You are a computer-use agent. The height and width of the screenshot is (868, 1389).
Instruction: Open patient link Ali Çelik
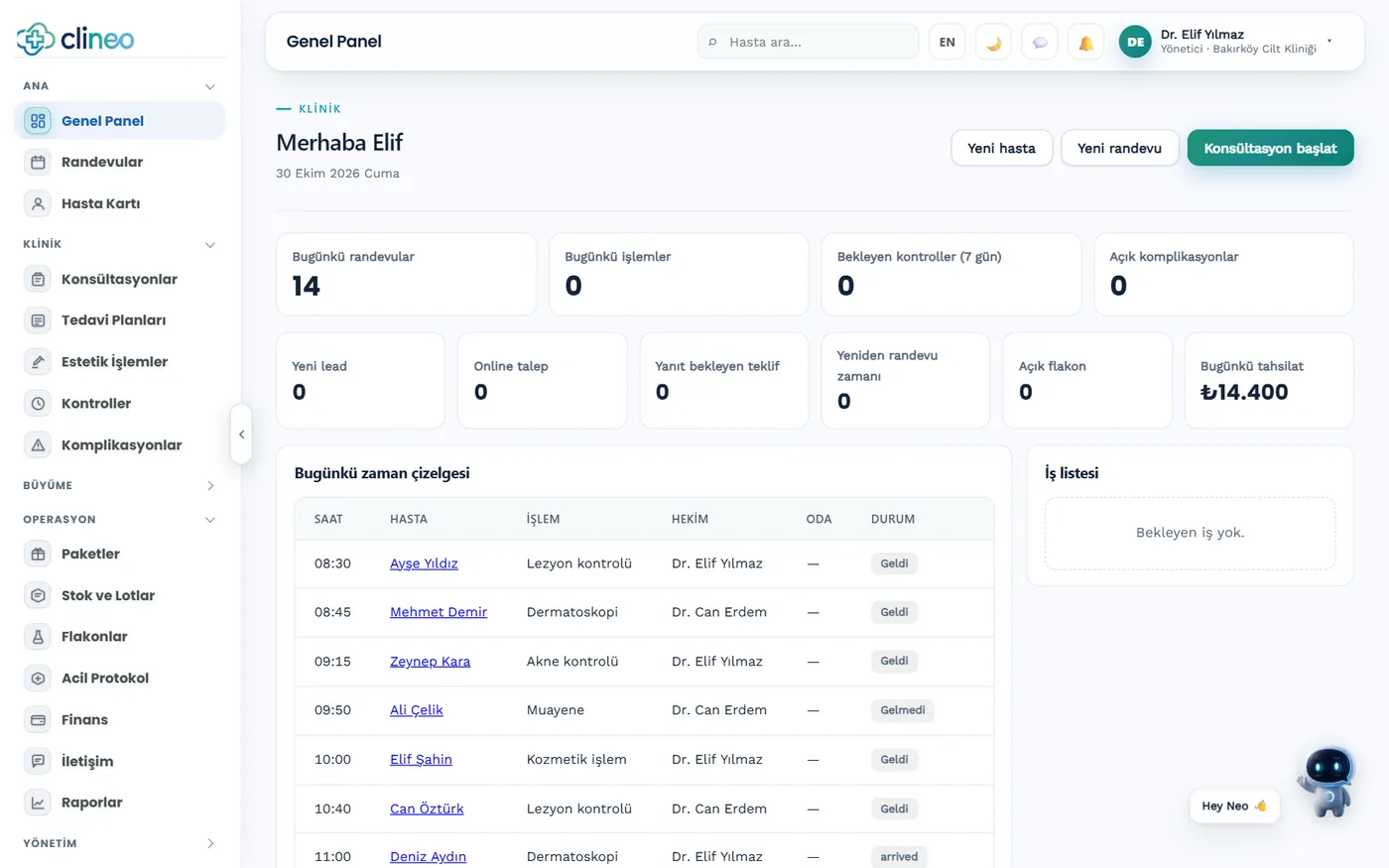(x=417, y=710)
